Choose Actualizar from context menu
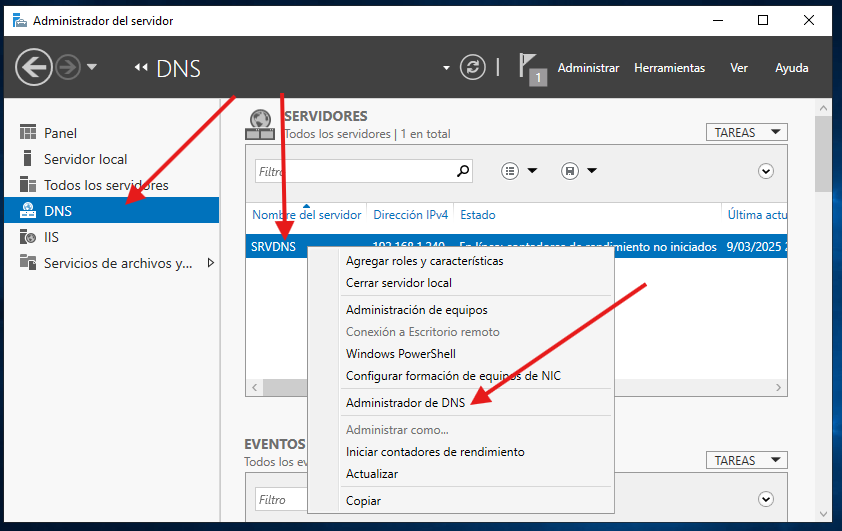The image size is (842, 531). 372,474
